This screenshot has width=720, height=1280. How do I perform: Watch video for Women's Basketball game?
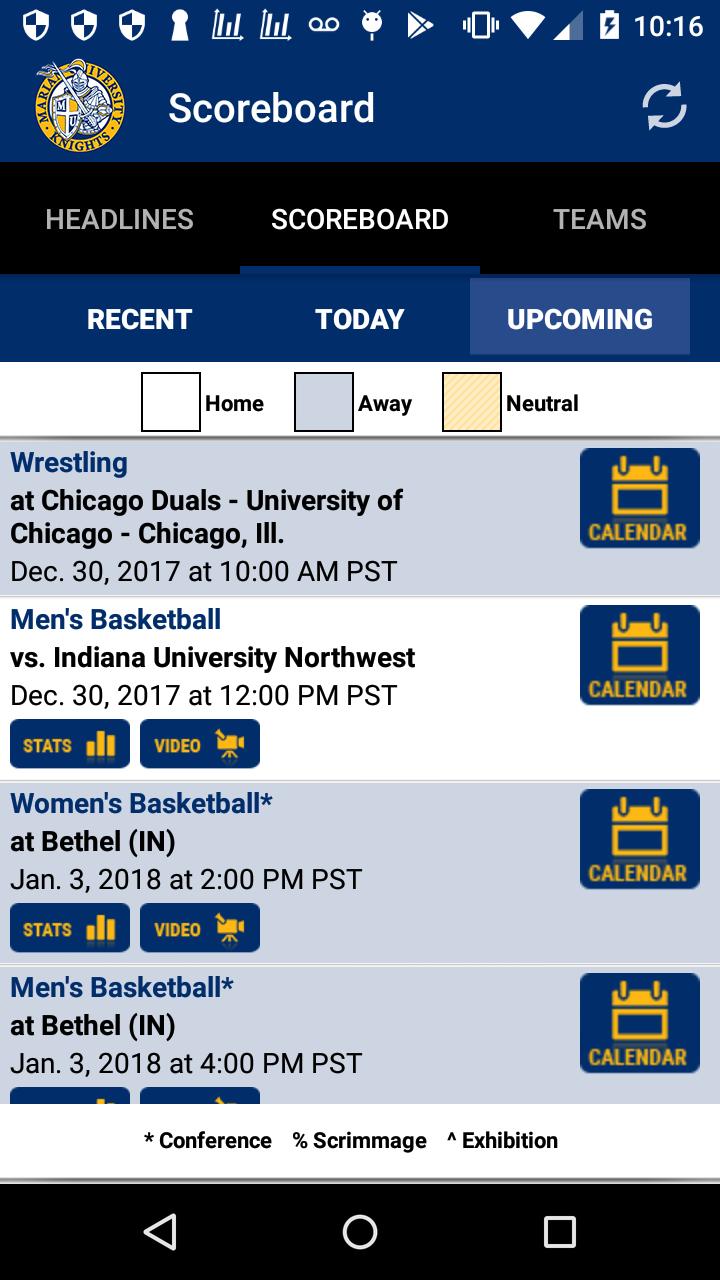[200, 928]
